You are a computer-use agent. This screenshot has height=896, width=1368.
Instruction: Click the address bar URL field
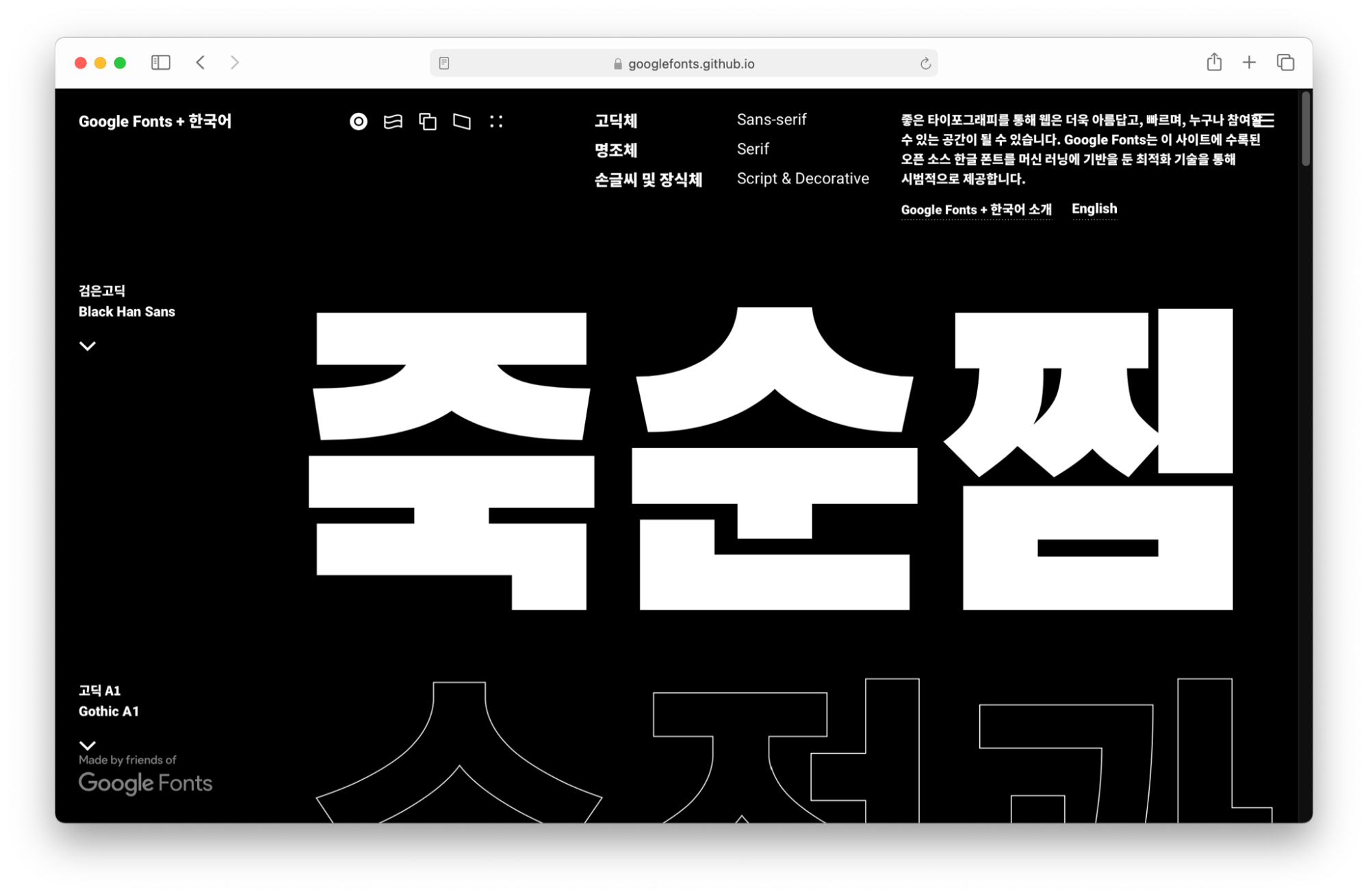(x=684, y=64)
